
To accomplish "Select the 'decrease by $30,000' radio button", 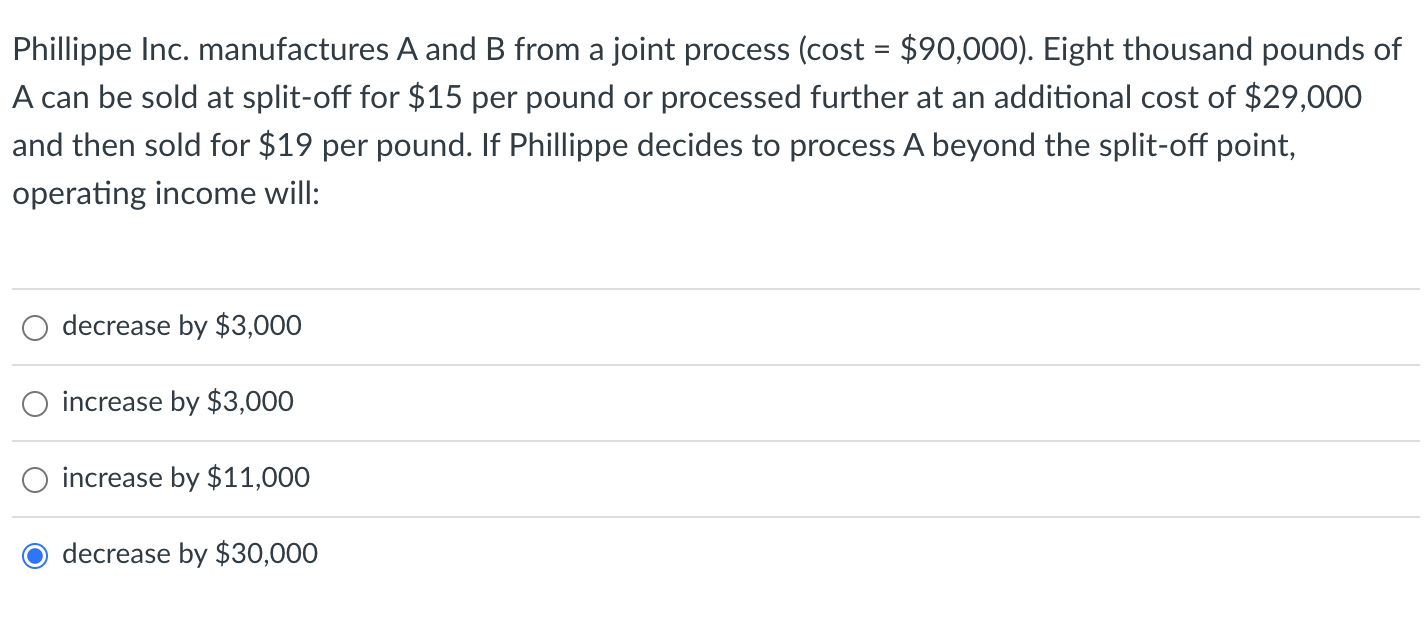I will click(x=35, y=555).
